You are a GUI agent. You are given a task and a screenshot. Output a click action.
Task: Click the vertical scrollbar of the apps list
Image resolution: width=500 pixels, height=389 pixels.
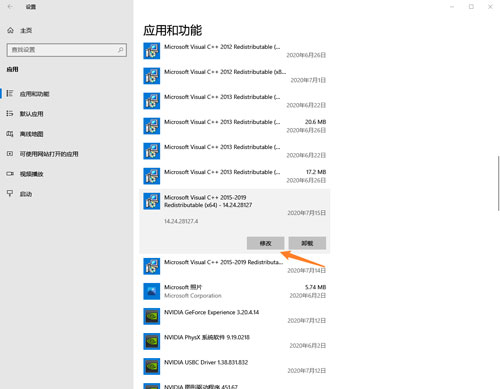pos(498,183)
